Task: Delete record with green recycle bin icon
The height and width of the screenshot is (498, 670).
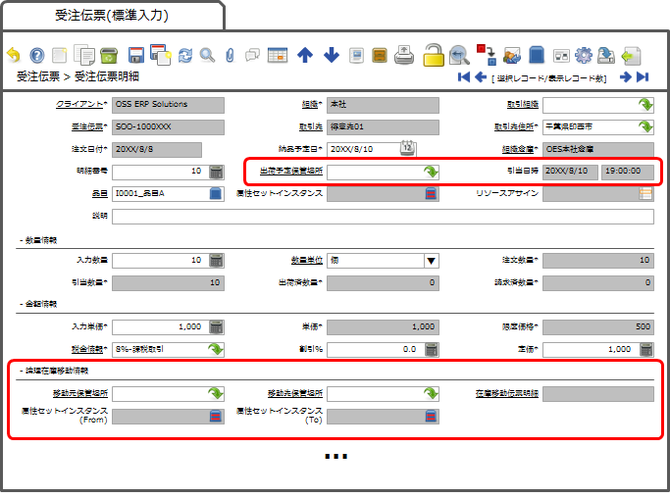Action: 109,56
